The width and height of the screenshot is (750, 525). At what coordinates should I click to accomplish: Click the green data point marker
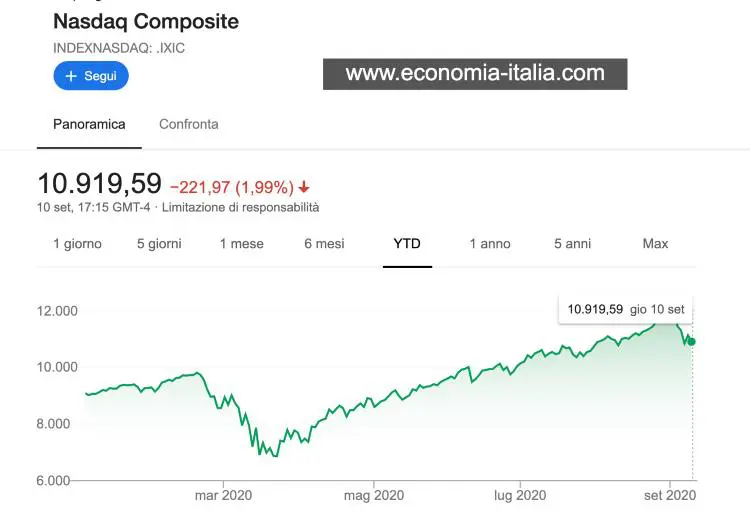[x=691, y=341]
